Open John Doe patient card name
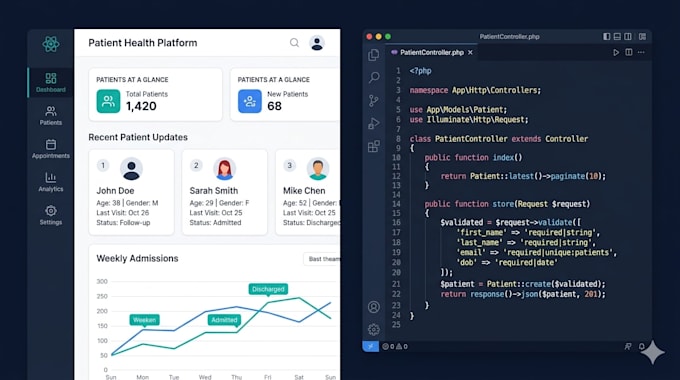This screenshot has height=380, width=680. 115,190
